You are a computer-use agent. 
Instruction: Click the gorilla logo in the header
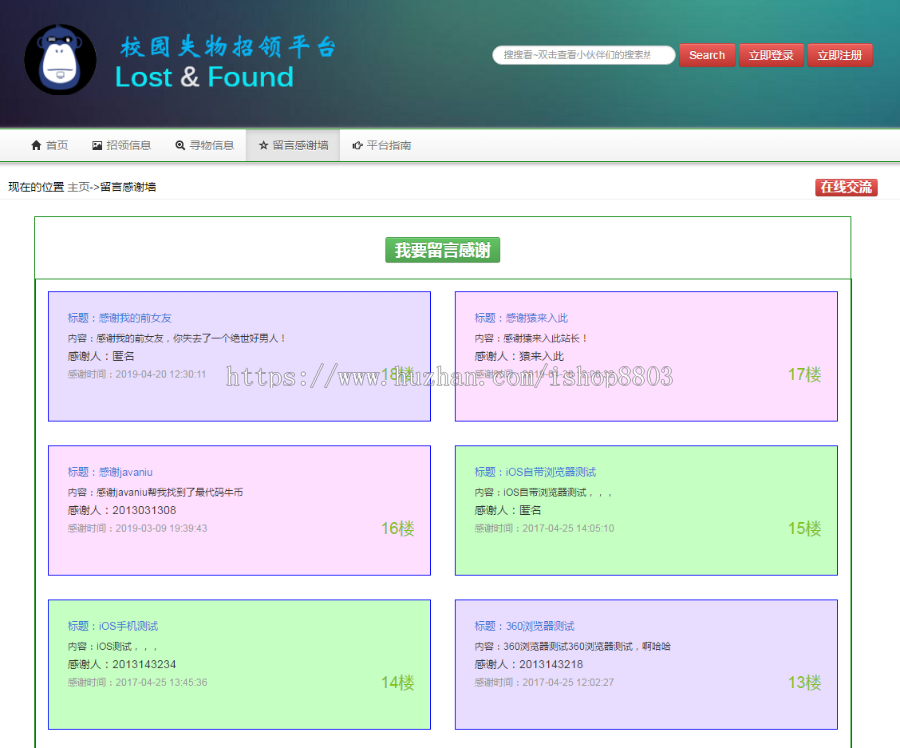point(59,61)
